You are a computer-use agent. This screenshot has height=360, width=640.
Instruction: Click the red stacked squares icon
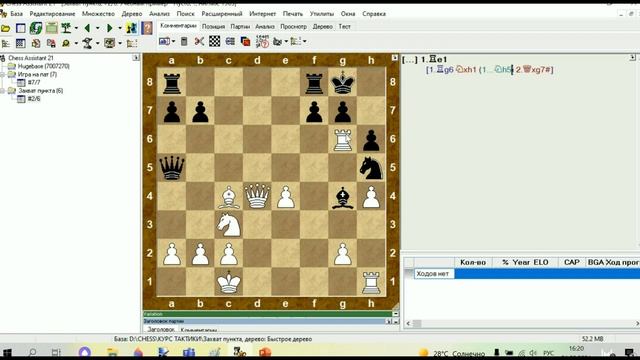(245, 41)
